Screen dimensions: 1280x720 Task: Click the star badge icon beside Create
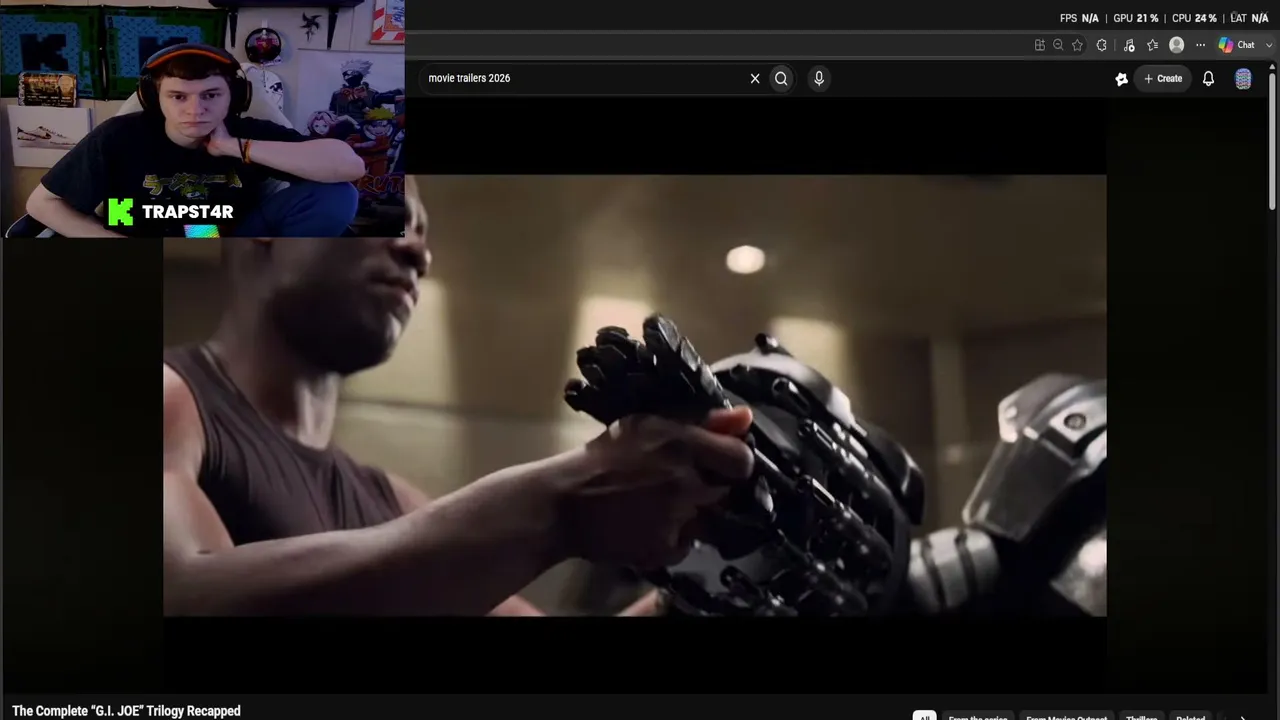(1122, 79)
